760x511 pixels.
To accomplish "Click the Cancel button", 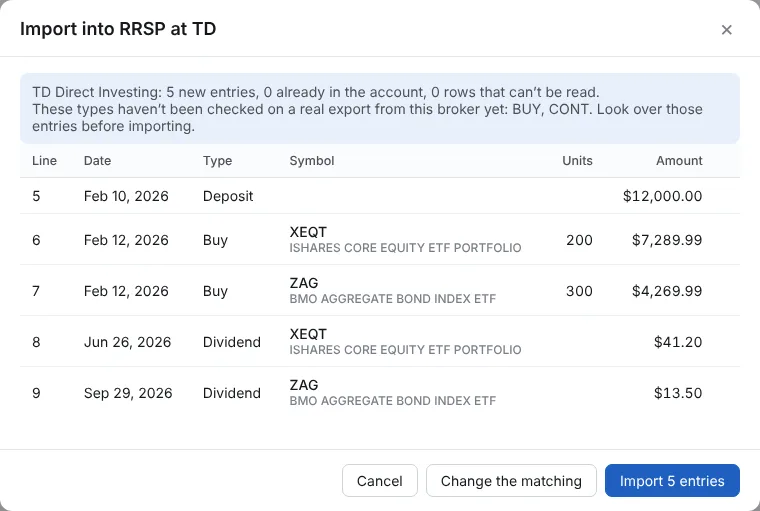I will [380, 480].
